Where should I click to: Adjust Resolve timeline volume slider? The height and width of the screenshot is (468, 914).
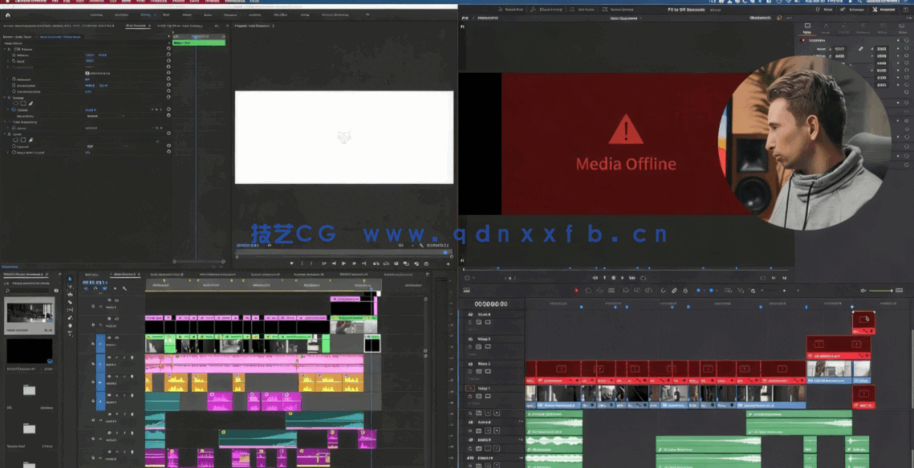point(880,290)
